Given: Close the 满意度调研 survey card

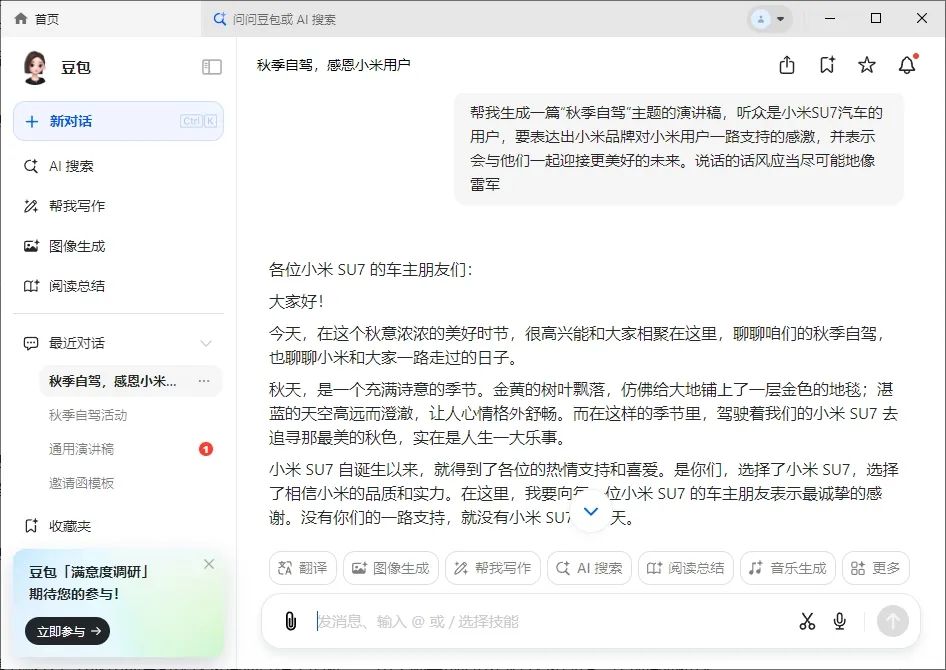Looking at the screenshot, I should (x=209, y=564).
